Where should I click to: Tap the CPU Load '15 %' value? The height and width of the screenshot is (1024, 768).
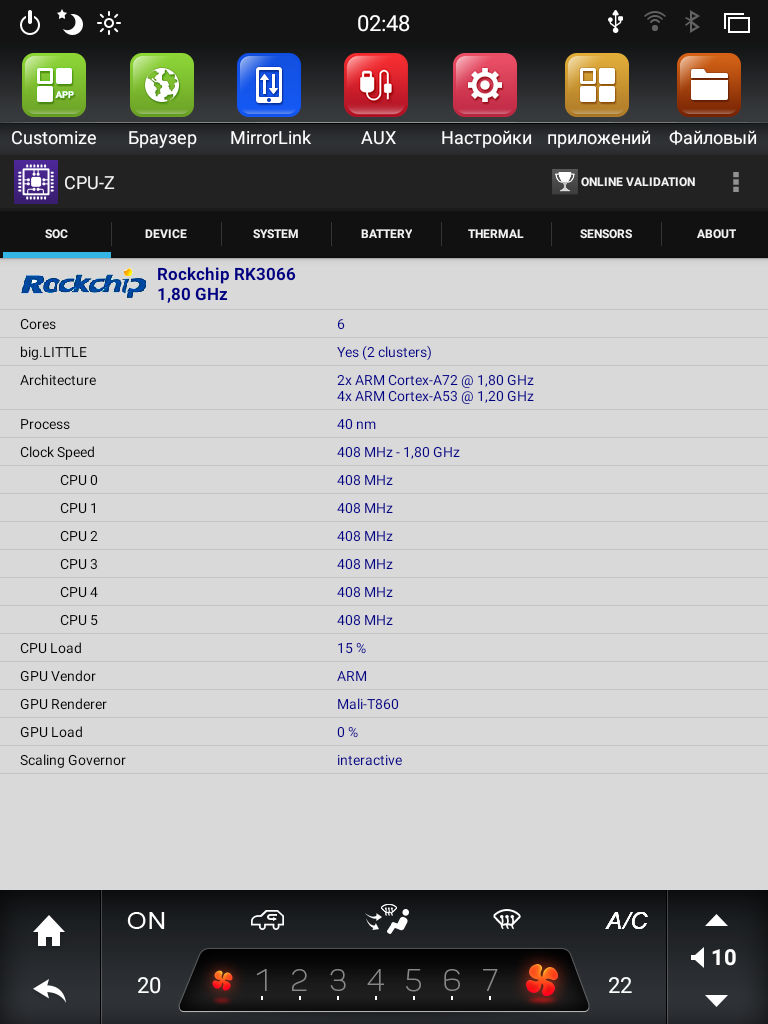pos(351,648)
